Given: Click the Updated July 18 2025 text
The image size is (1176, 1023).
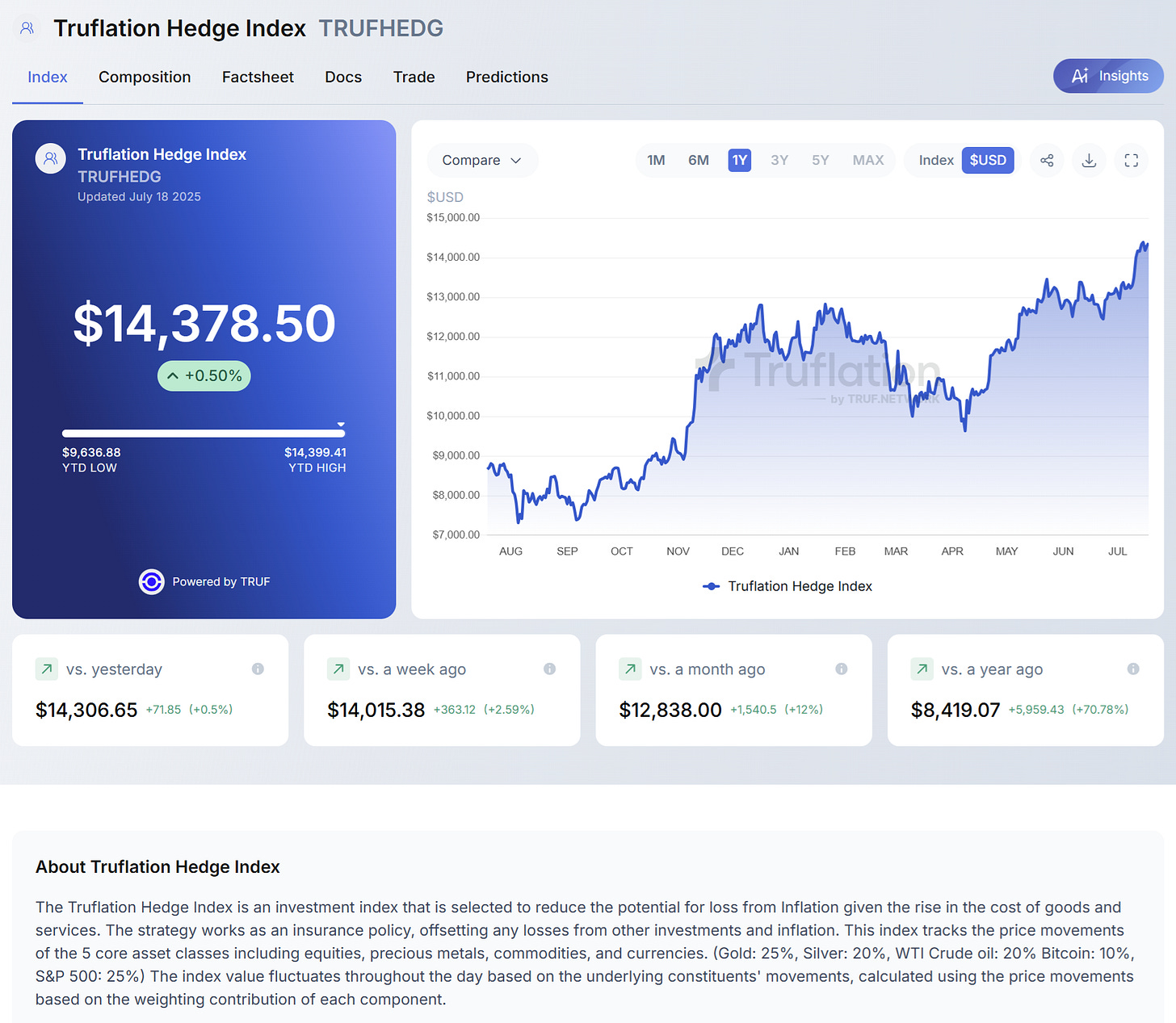Looking at the screenshot, I should click(x=139, y=197).
